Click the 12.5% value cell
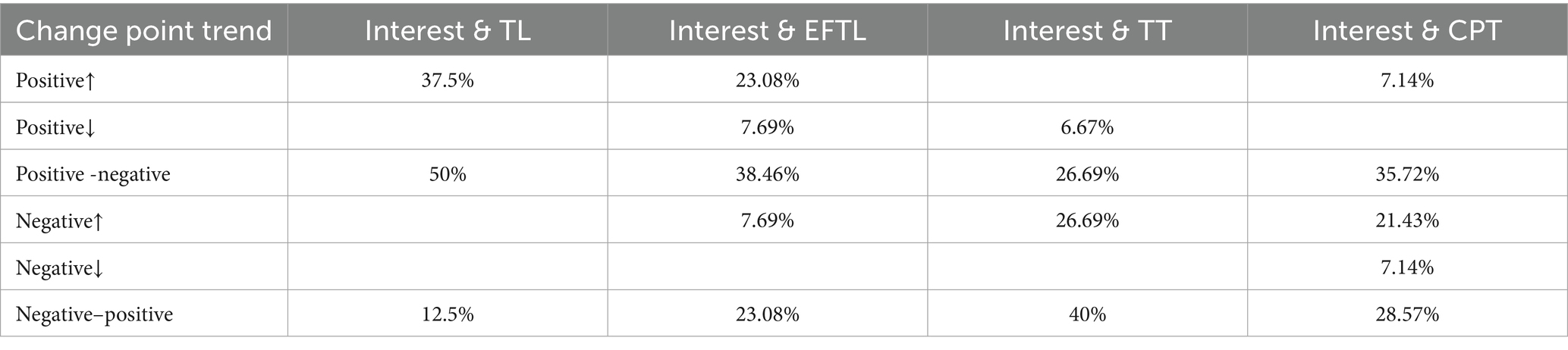Viewport: 1568px width, 350px height. click(x=448, y=314)
